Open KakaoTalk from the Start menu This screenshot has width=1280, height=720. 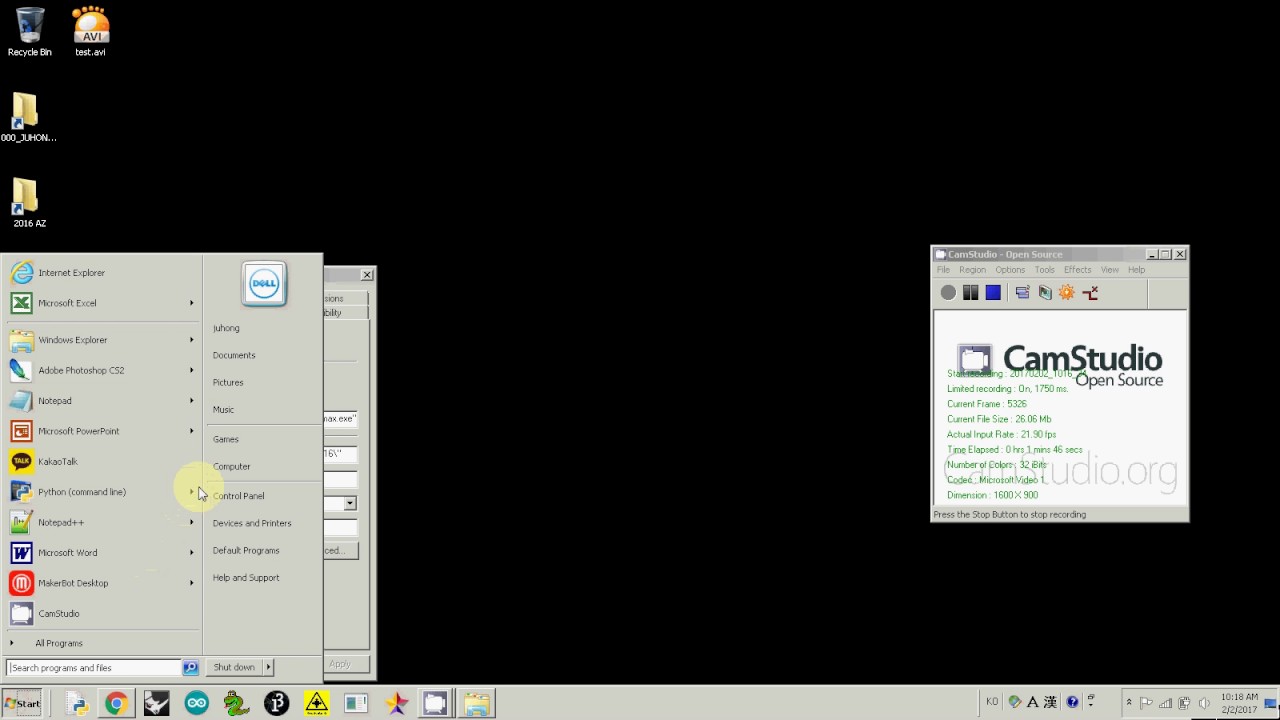(102, 462)
